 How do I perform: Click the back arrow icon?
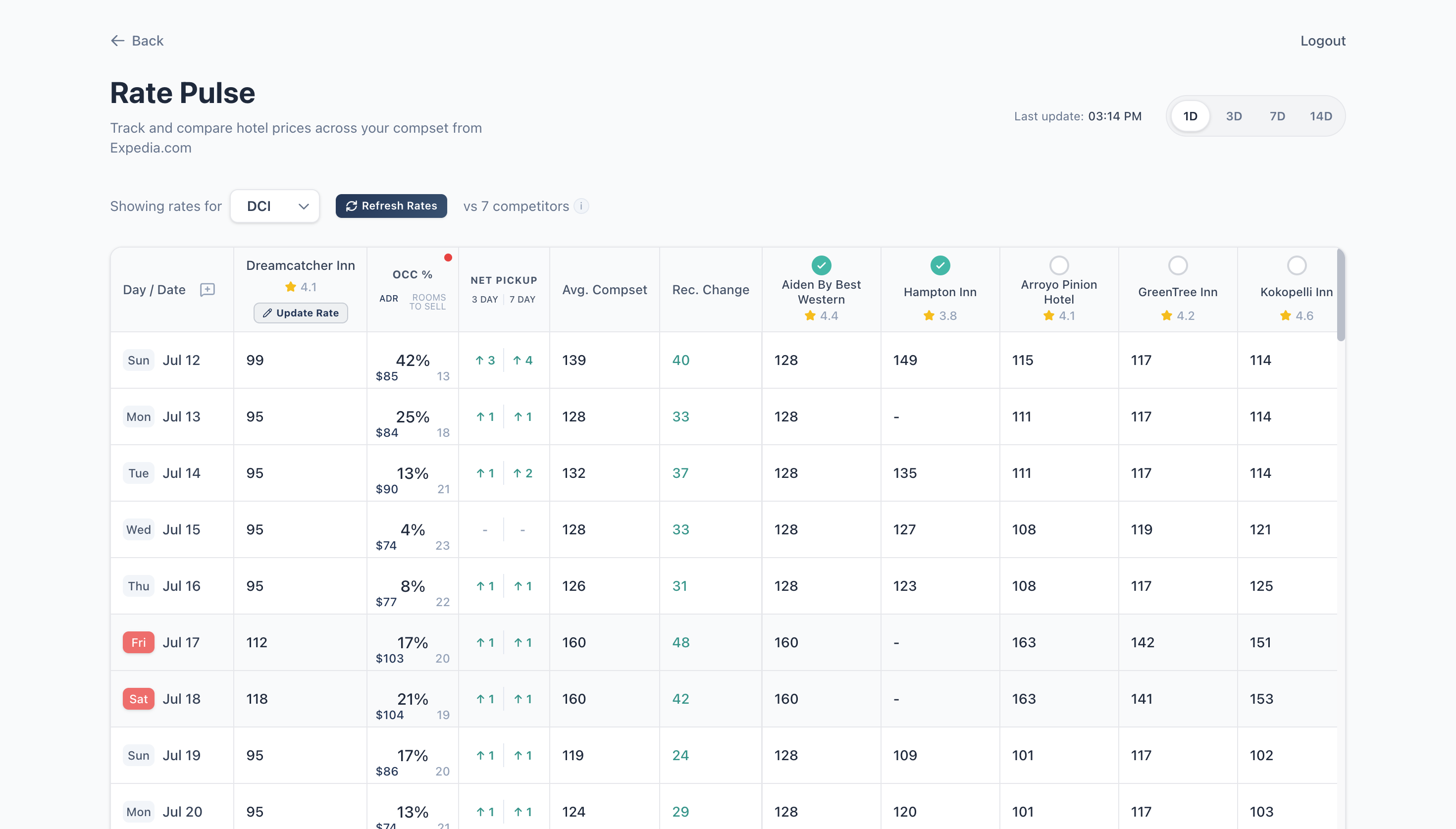pyautogui.click(x=117, y=41)
